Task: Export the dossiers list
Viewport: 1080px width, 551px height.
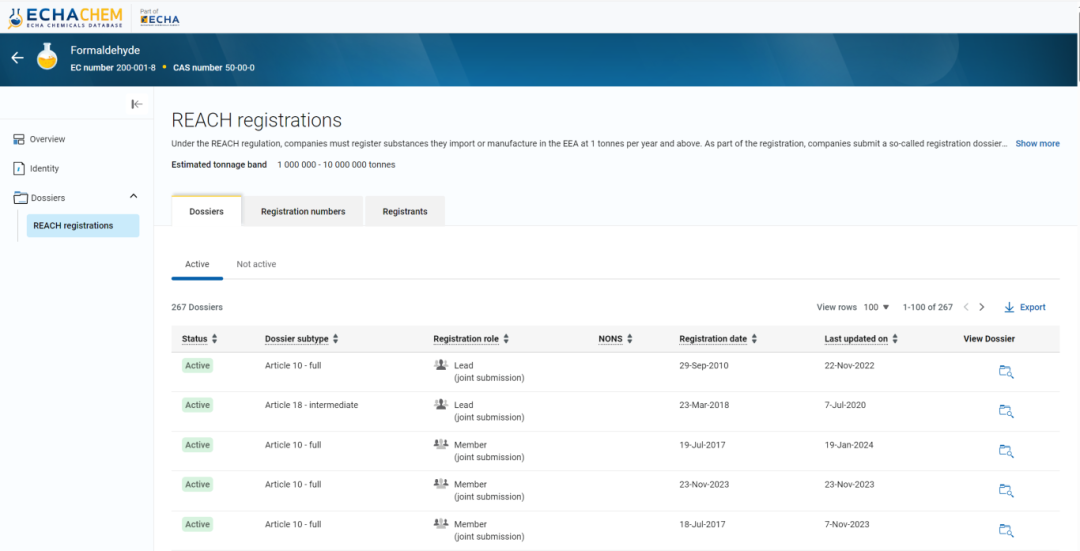Action: pos(1025,307)
